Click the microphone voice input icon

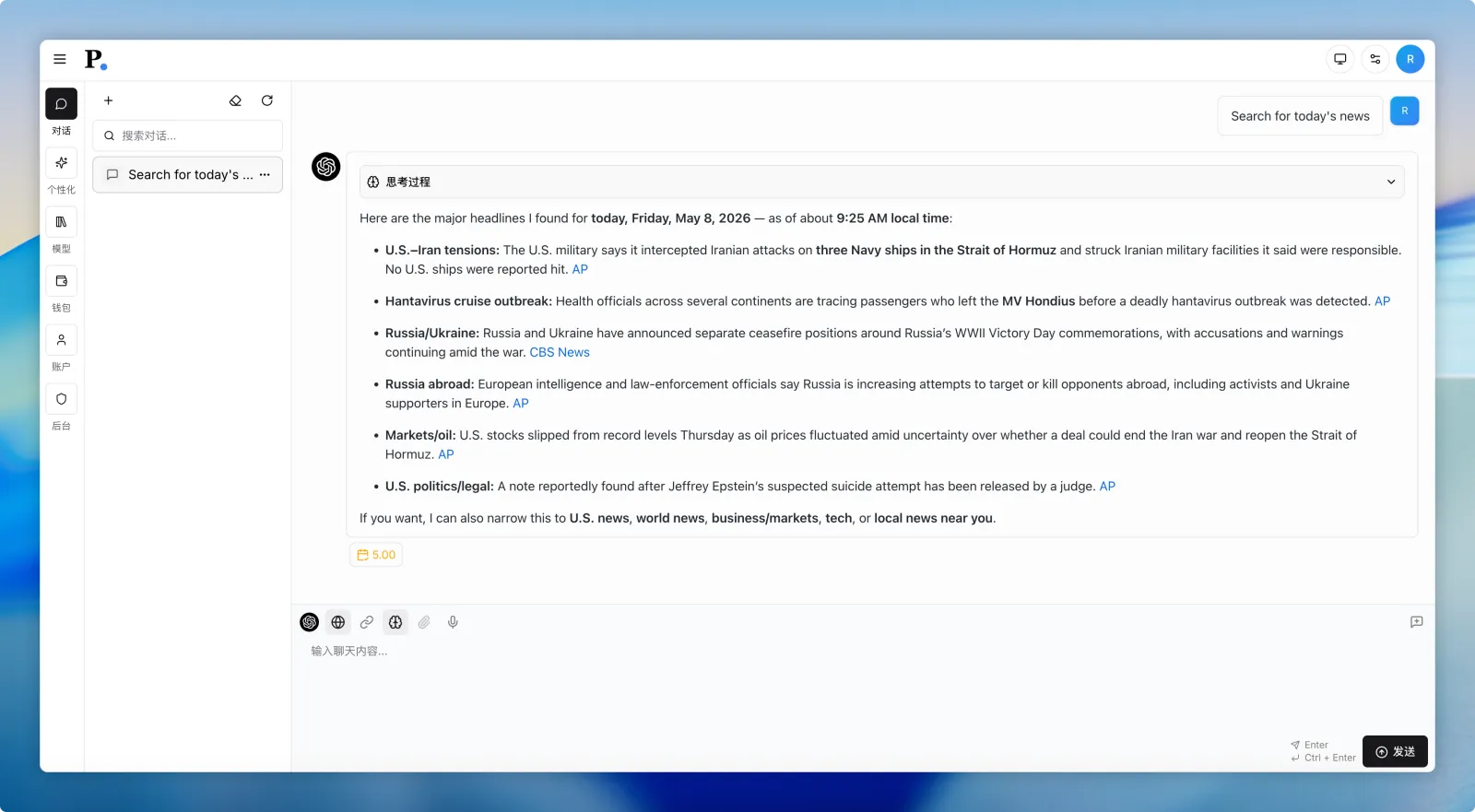point(453,622)
